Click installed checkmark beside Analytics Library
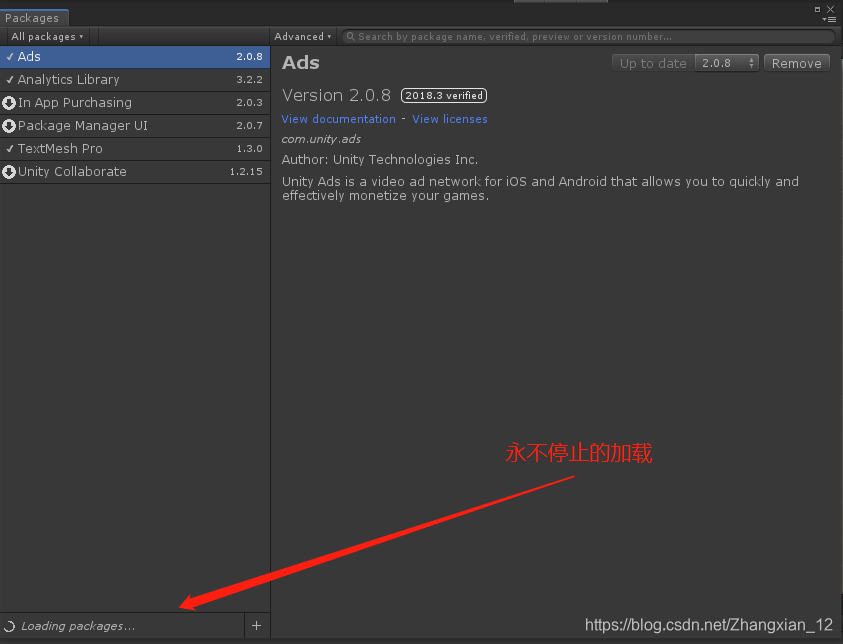Image resolution: width=843 pixels, height=644 pixels. [10, 80]
